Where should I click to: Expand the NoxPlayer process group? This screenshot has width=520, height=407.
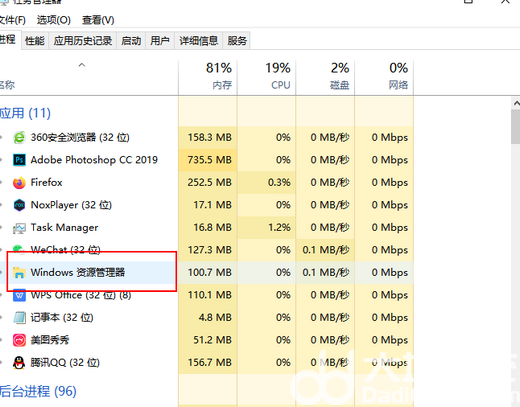click(x=2, y=205)
